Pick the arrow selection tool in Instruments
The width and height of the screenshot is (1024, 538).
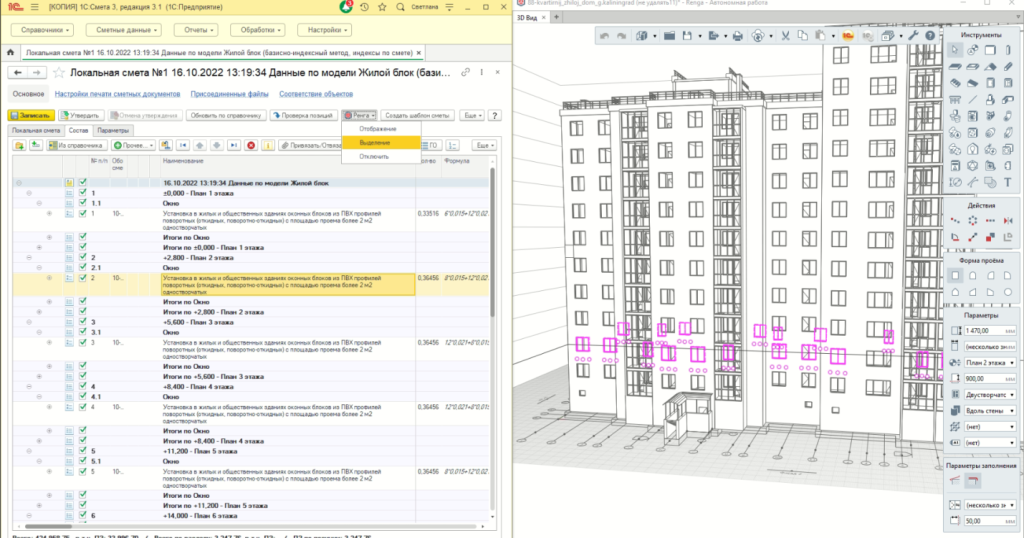[955, 50]
